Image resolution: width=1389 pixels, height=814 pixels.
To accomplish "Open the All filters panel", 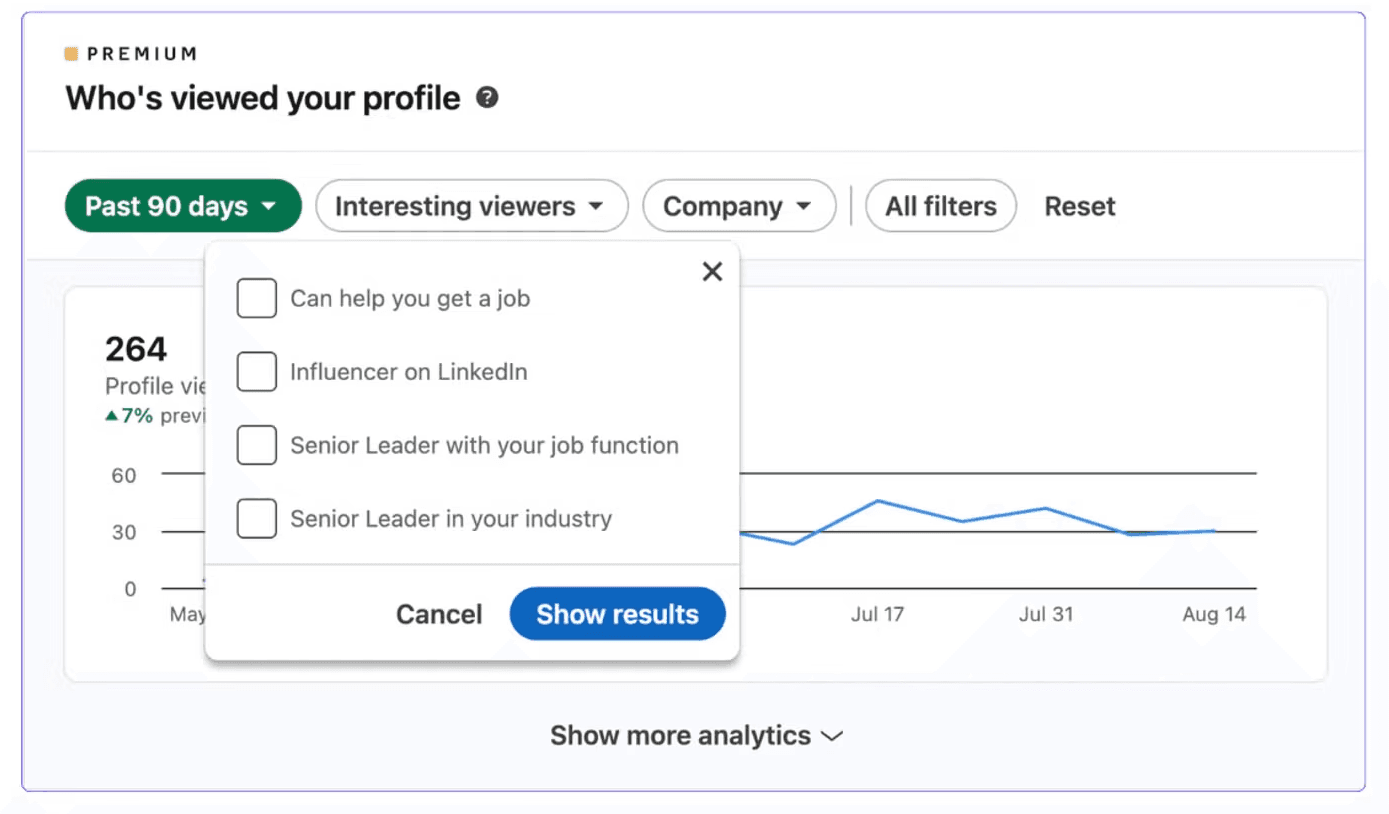I will coord(941,206).
